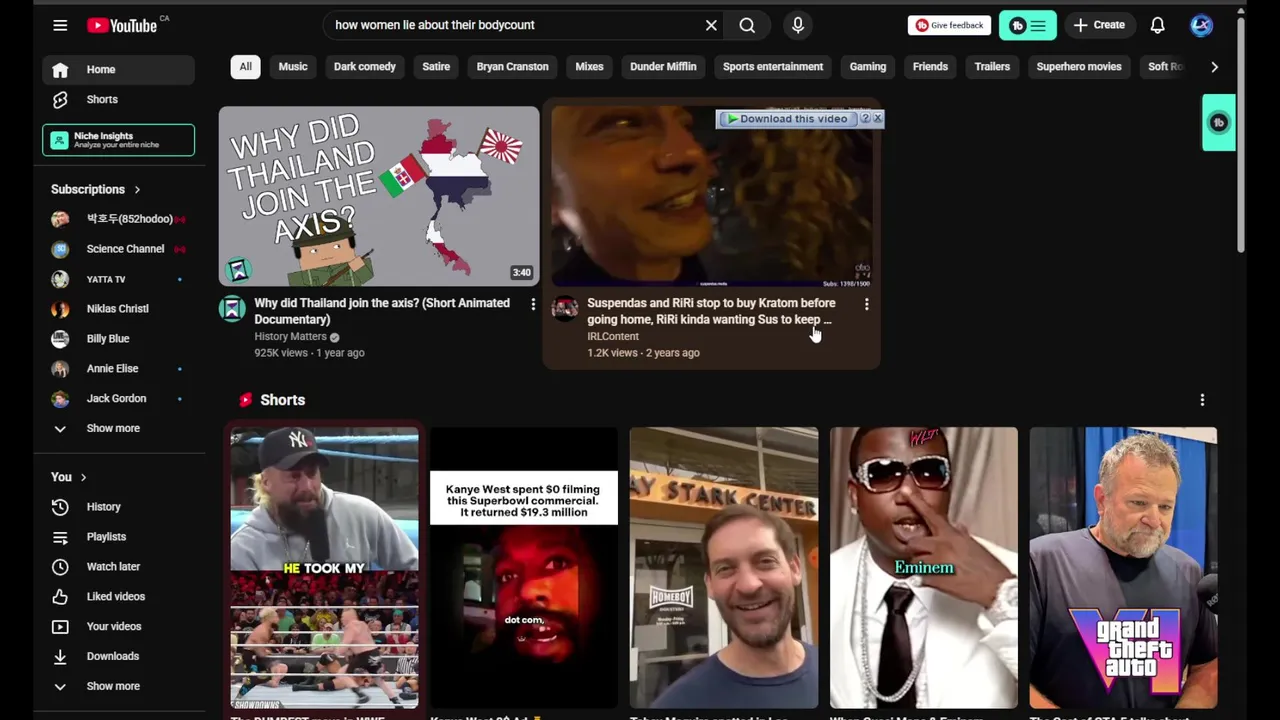Select the Music filter chip
Image resolution: width=1280 pixels, height=720 pixels.
[293, 67]
